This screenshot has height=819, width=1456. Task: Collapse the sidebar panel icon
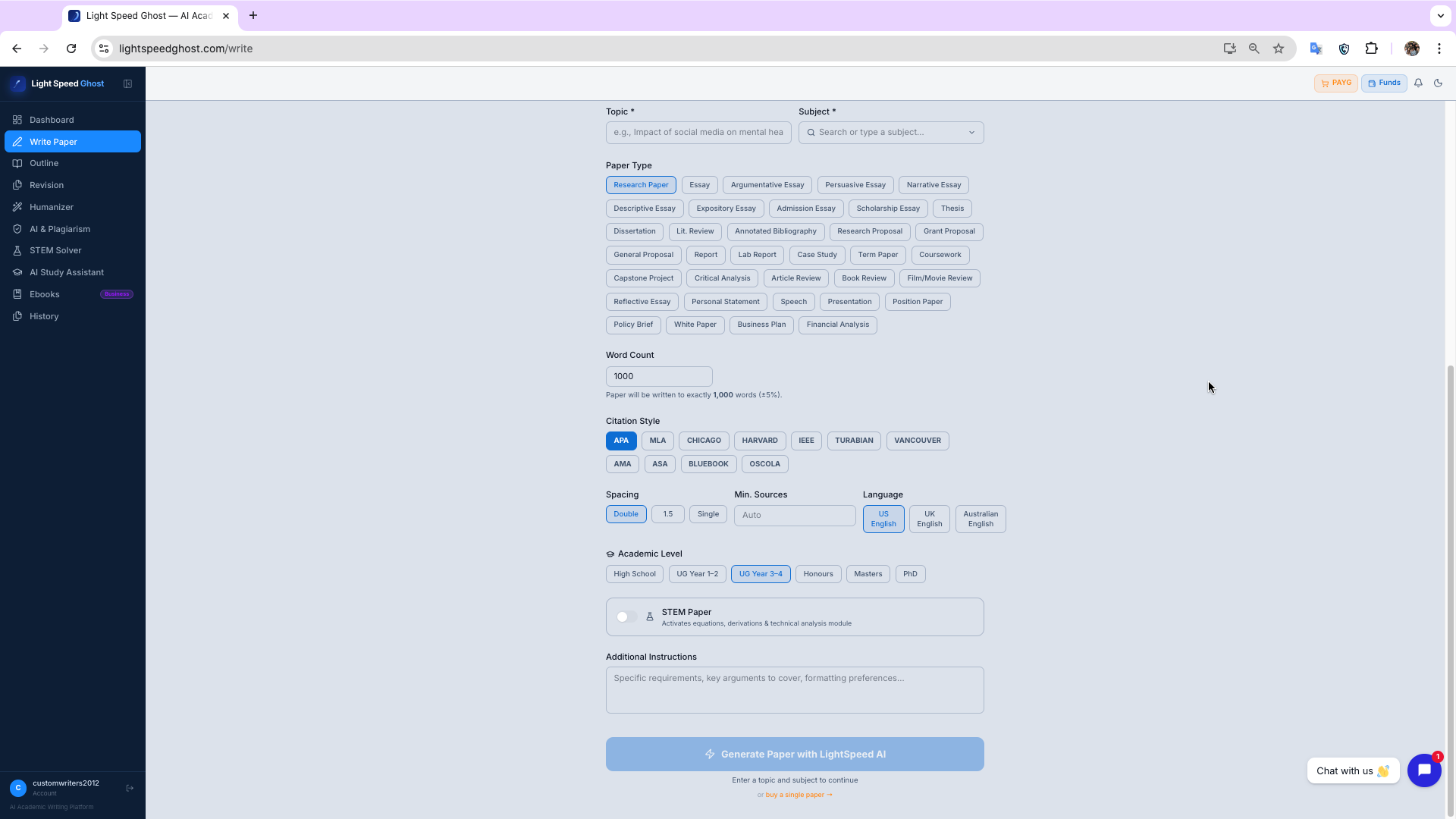point(127,83)
